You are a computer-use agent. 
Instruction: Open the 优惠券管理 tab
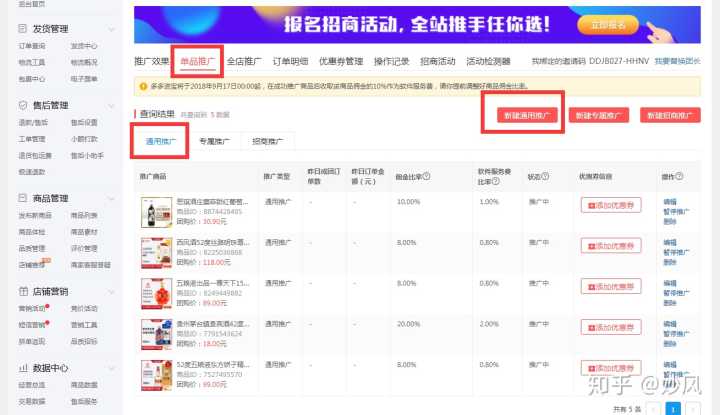point(341,61)
